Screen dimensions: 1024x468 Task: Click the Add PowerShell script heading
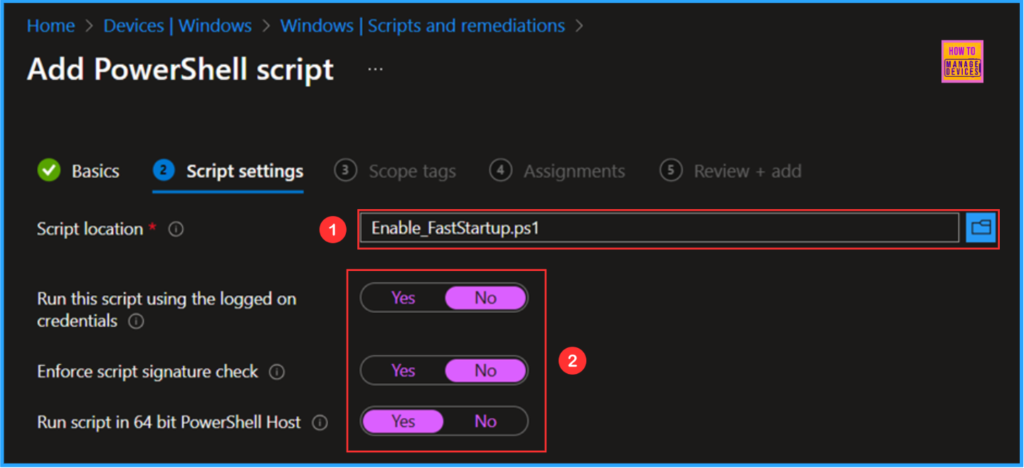[180, 69]
